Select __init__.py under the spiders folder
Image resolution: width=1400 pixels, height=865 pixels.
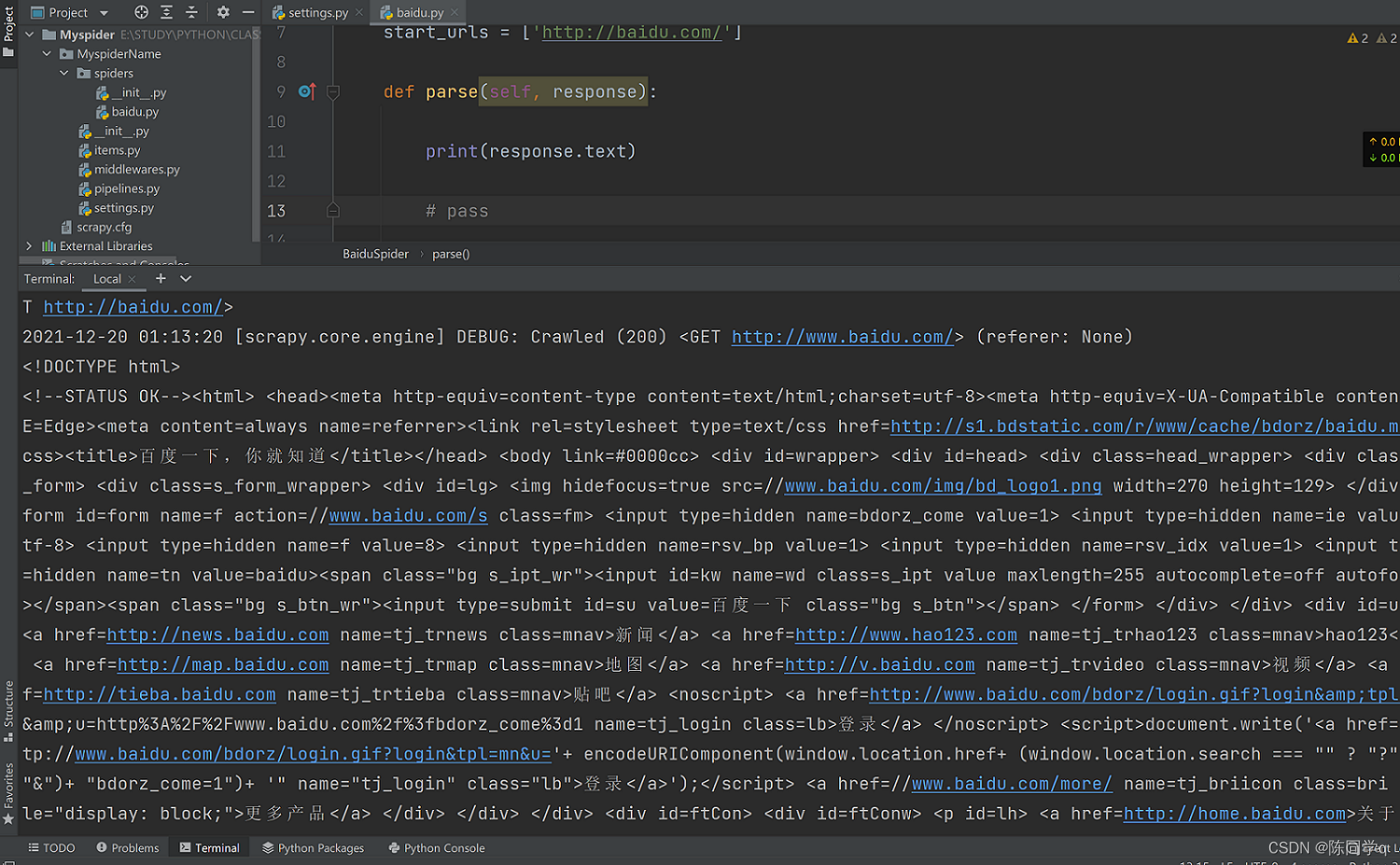pos(131,92)
